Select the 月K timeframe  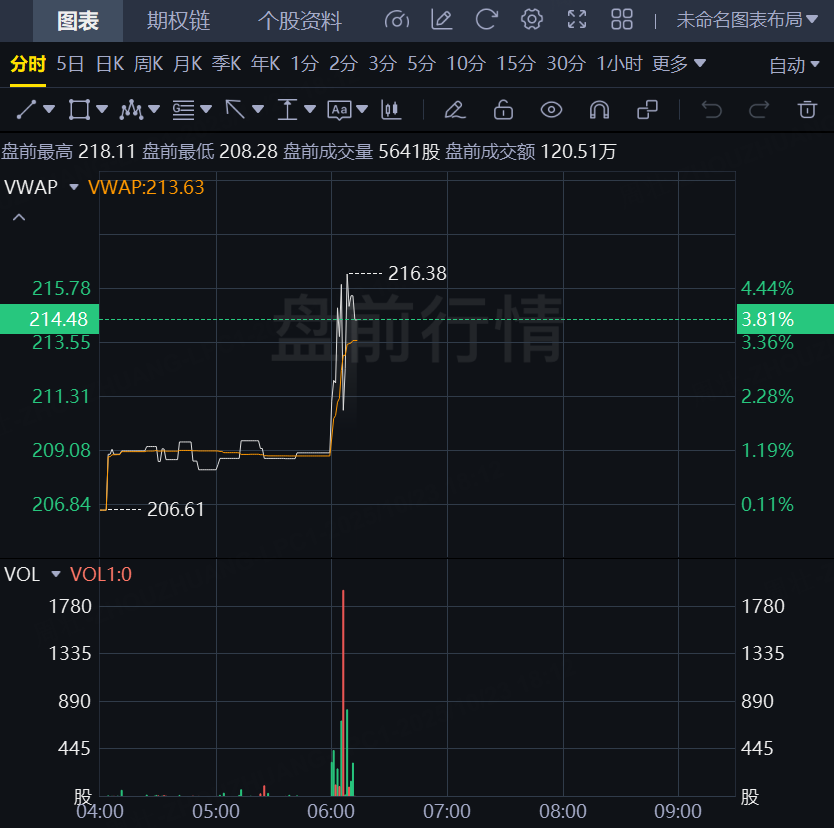(x=187, y=64)
